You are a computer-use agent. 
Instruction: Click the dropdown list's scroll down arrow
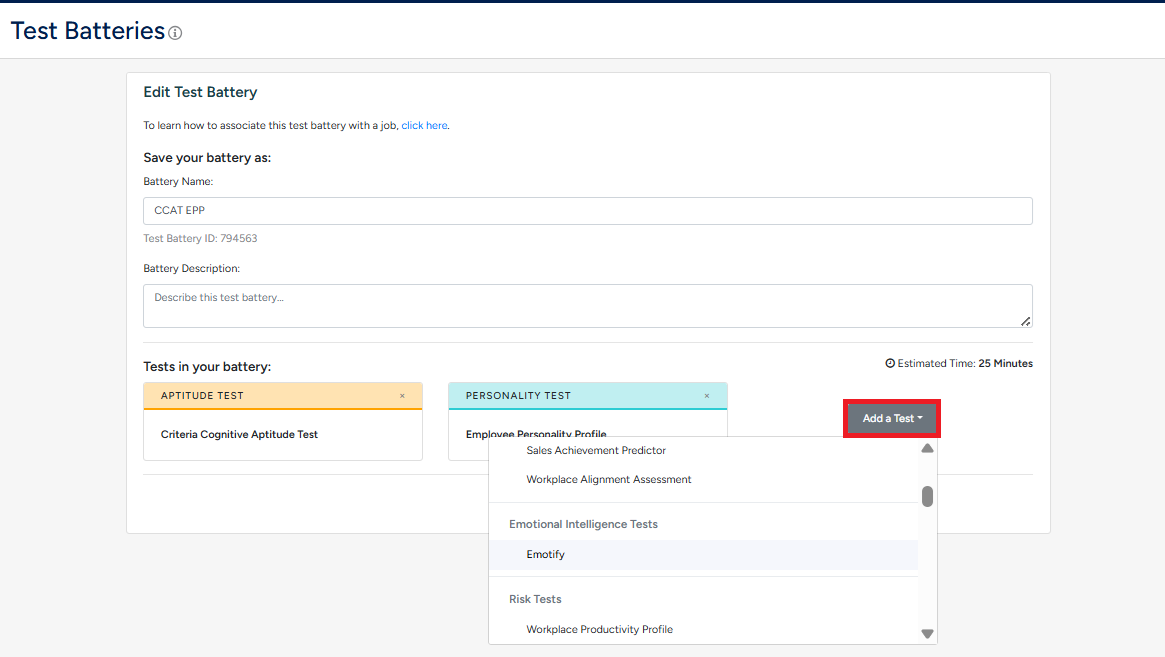927,634
